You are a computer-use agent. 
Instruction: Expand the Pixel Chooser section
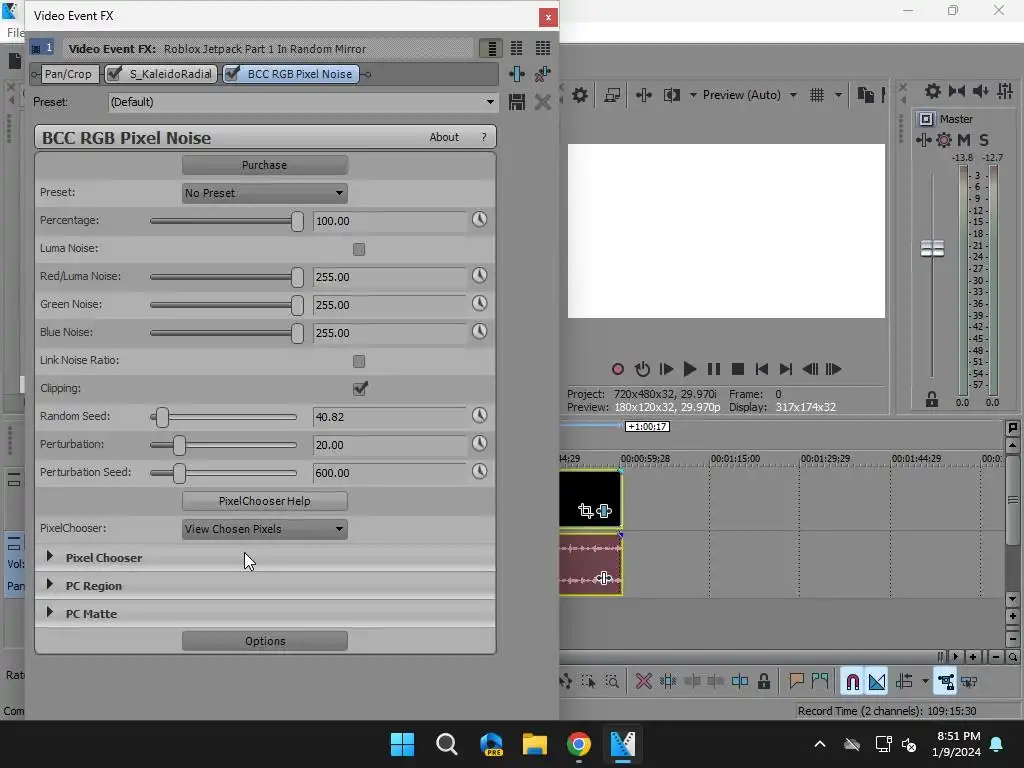50,556
